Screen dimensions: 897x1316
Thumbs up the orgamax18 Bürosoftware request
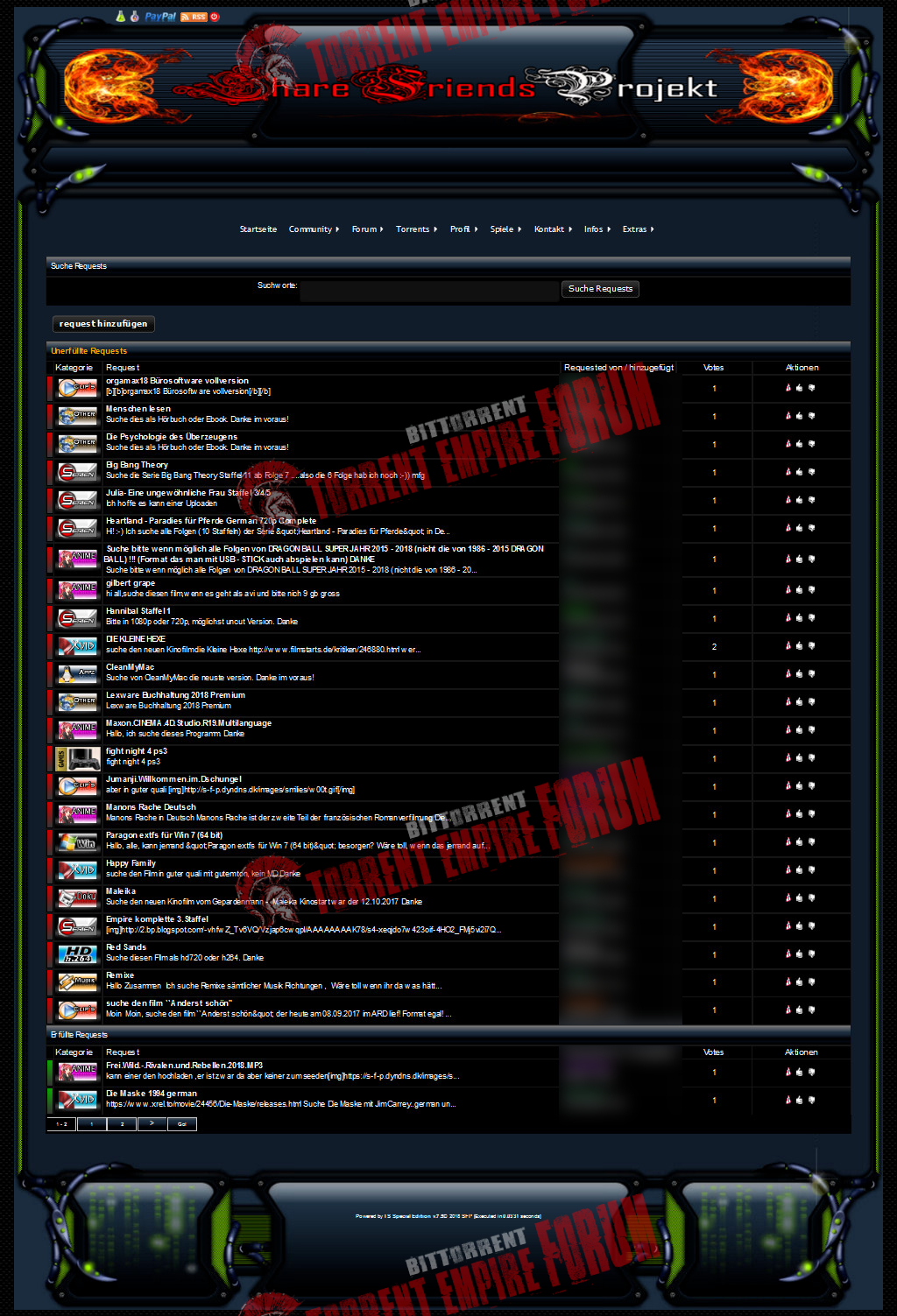coord(800,388)
